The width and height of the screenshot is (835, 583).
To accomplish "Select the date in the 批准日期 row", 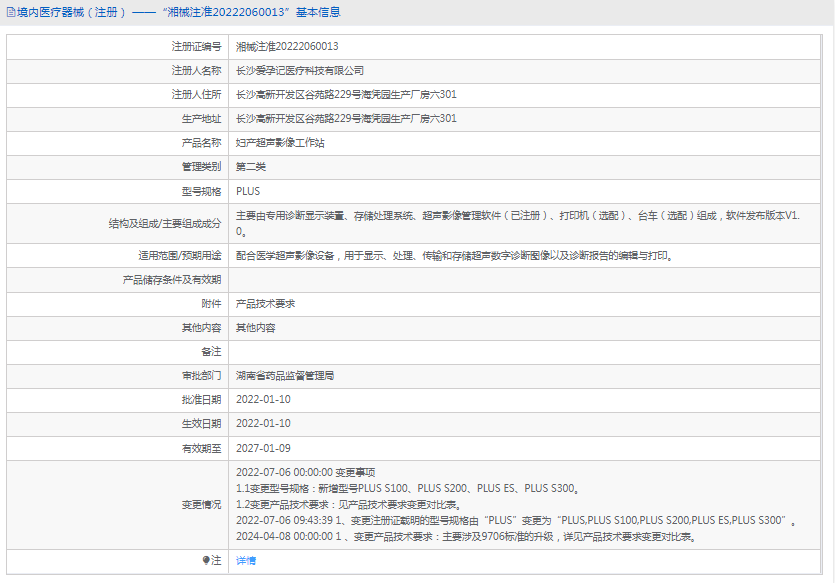I will (x=264, y=399).
